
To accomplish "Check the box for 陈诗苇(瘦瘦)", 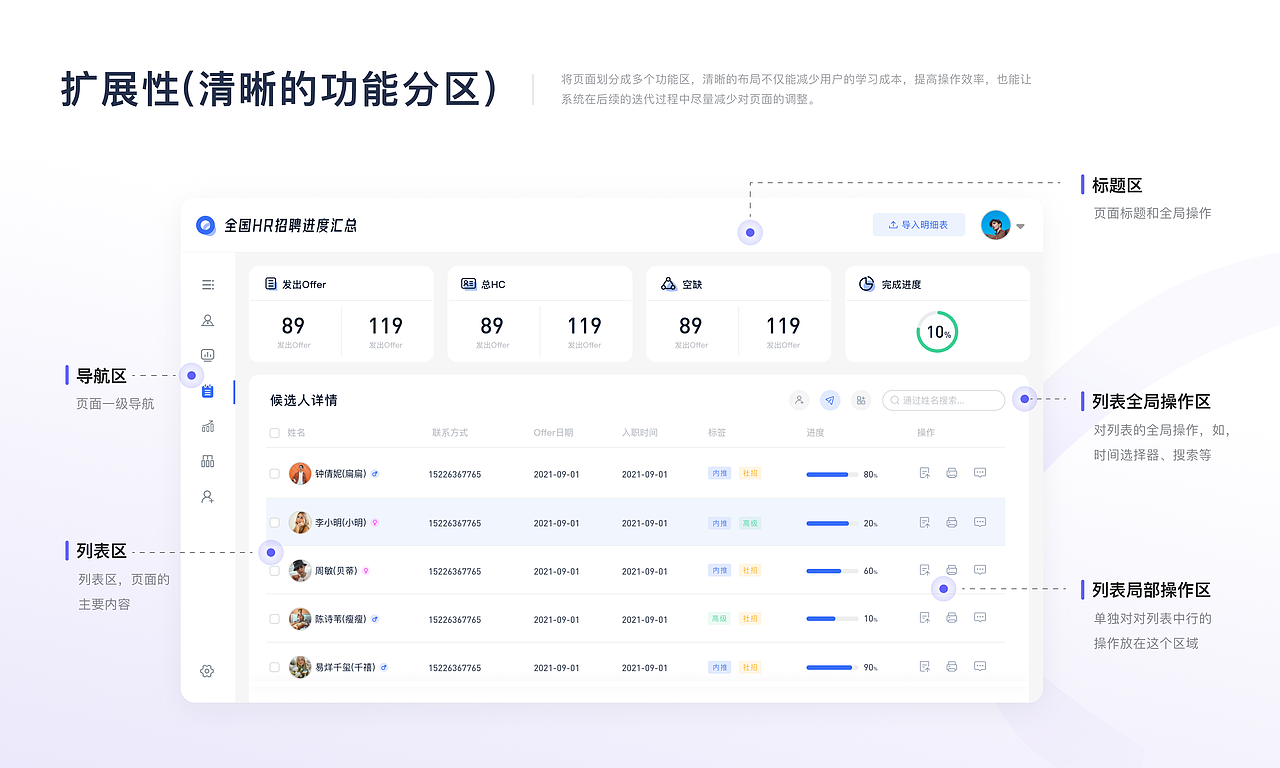I will pos(275,619).
